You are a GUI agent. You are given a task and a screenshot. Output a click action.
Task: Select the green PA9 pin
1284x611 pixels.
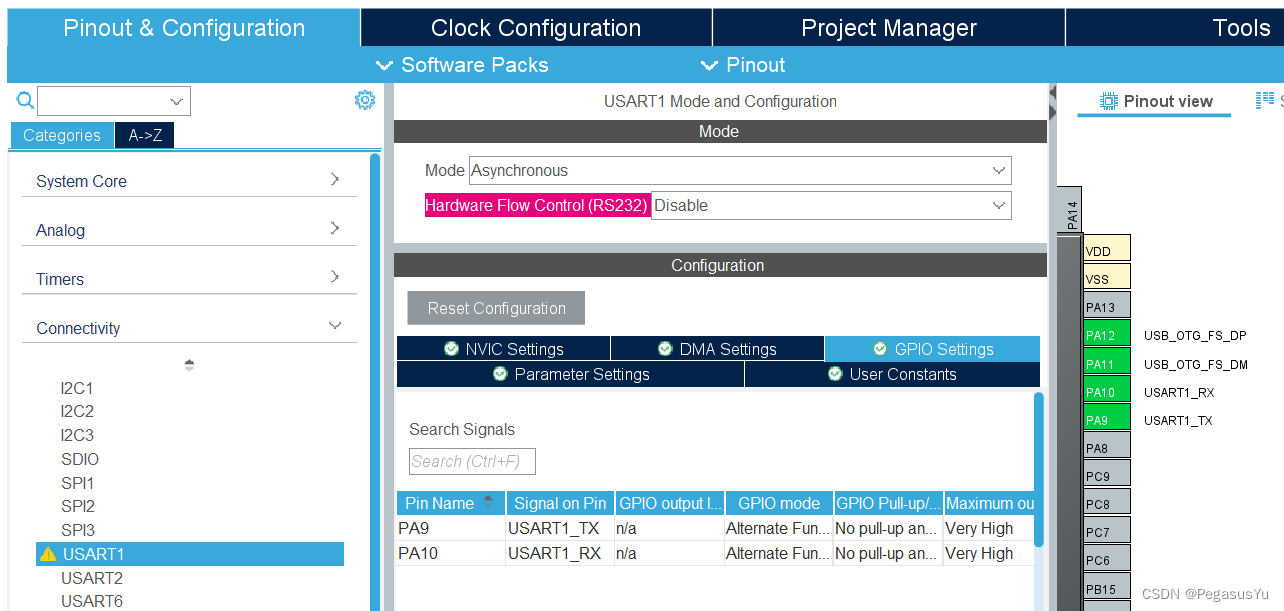pos(1106,420)
